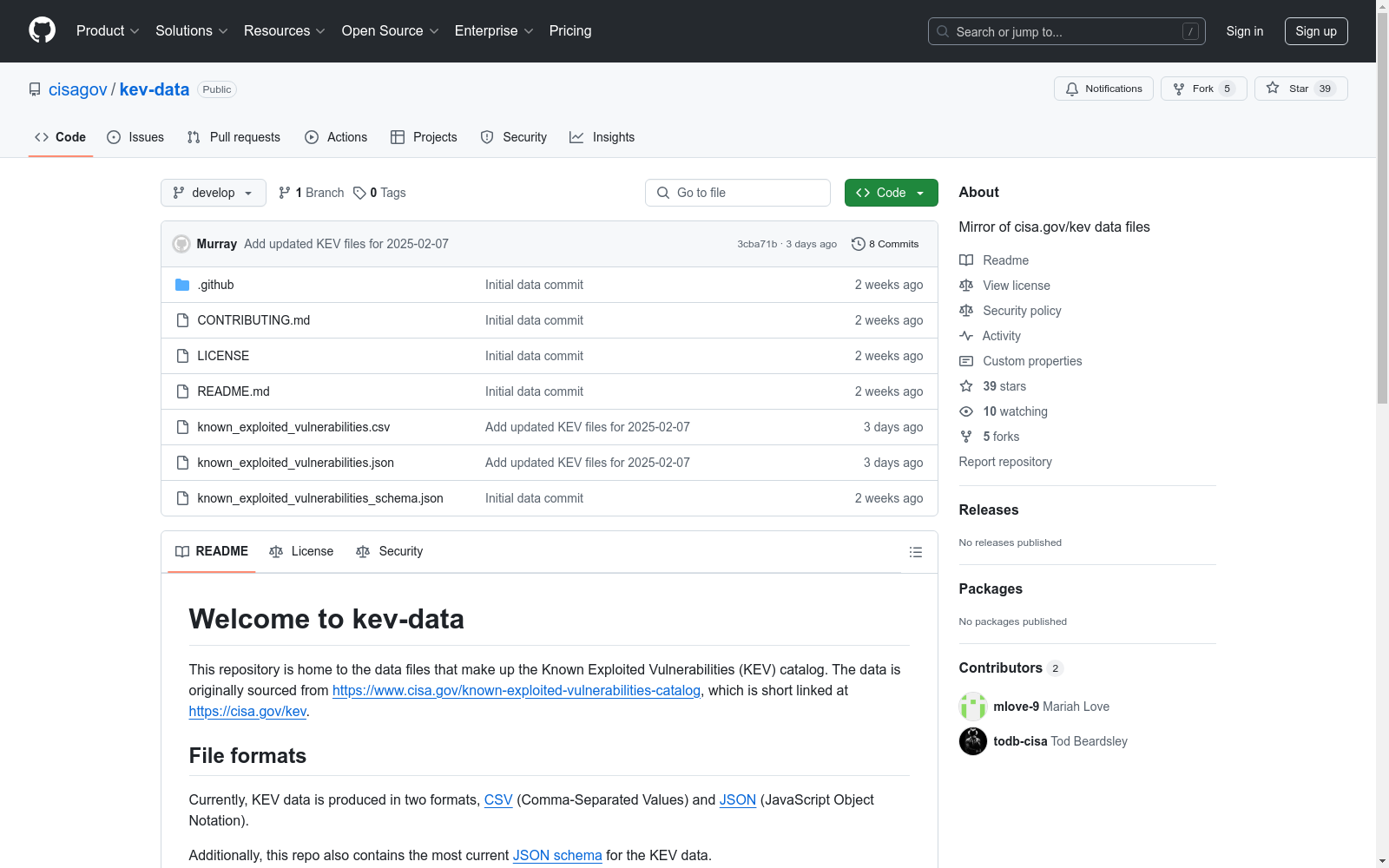Open the Security policy link
The width and height of the screenshot is (1389, 868).
pyautogui.click(x=1010, y=311)
